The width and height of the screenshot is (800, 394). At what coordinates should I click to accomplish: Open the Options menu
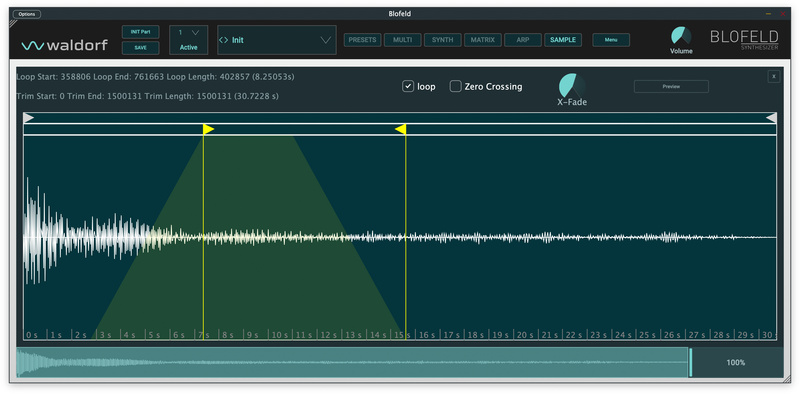click(x=27, y=14)
